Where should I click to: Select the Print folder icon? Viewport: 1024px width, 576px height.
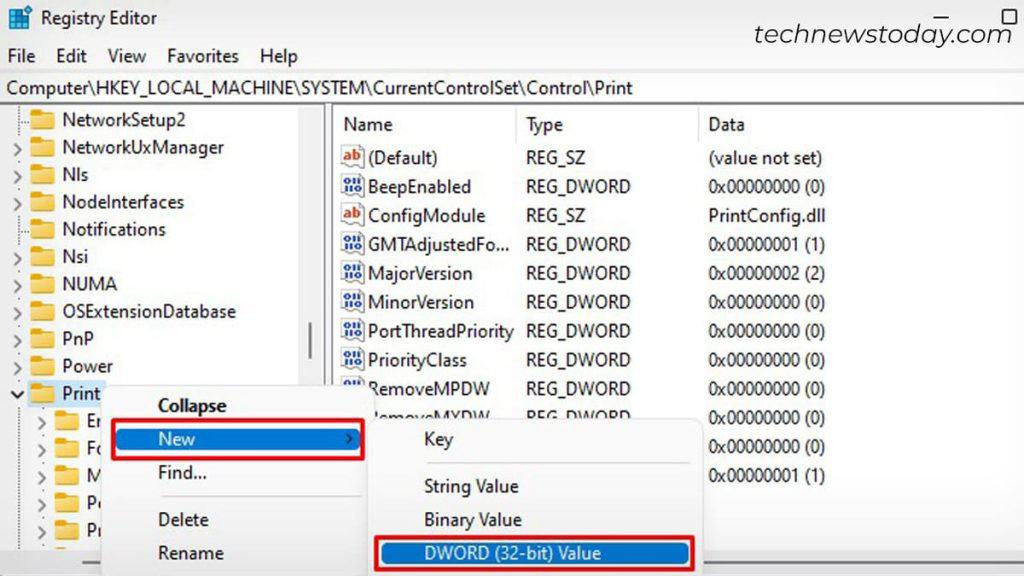(41, 394)
